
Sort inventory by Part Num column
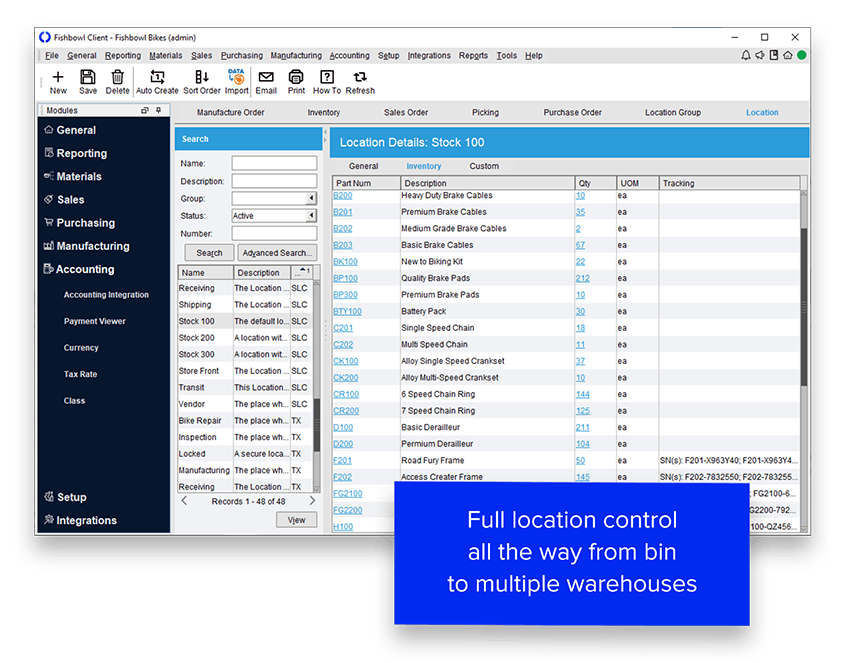click(x=366, y=183)
